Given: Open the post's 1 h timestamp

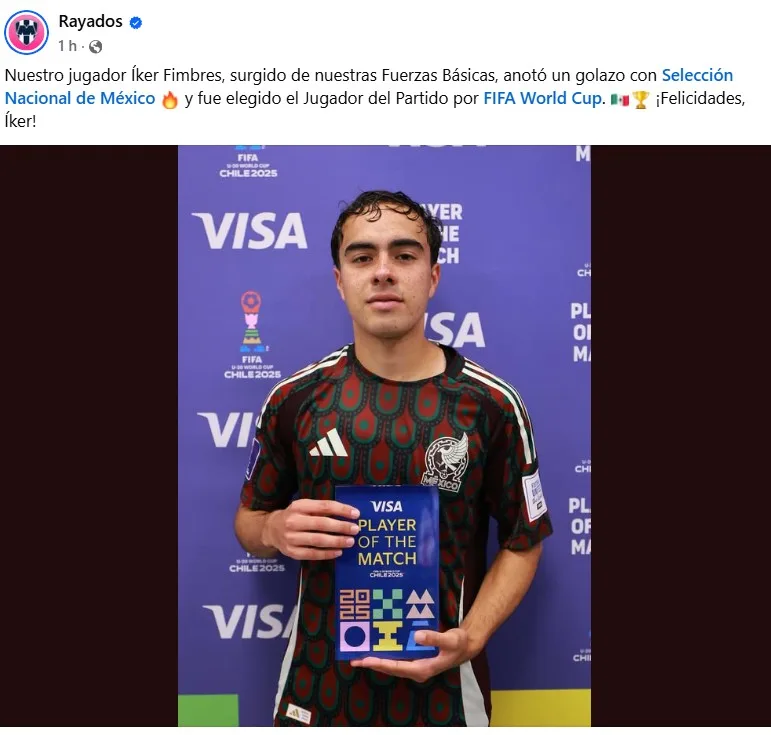Looking at the screenshot, I should click(x=67, y=46).
